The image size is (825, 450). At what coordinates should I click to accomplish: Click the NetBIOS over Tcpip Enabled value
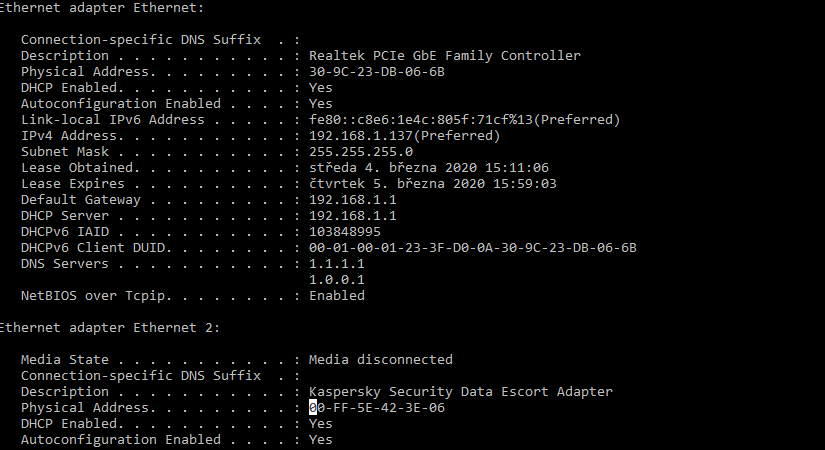coord(336,296)
